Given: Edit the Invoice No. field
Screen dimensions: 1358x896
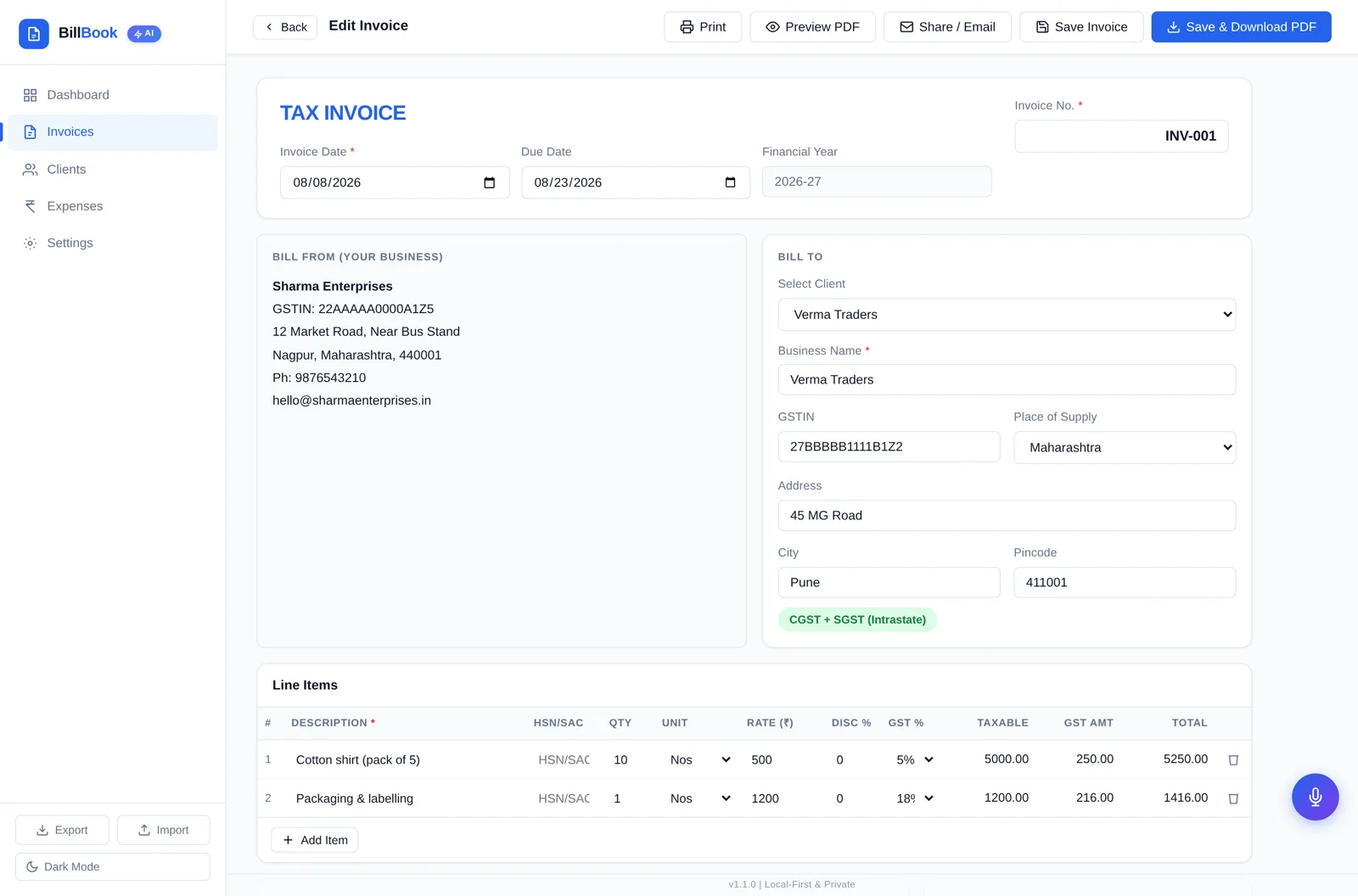Looking at the screenshot, I should (x=1121, y=136).
